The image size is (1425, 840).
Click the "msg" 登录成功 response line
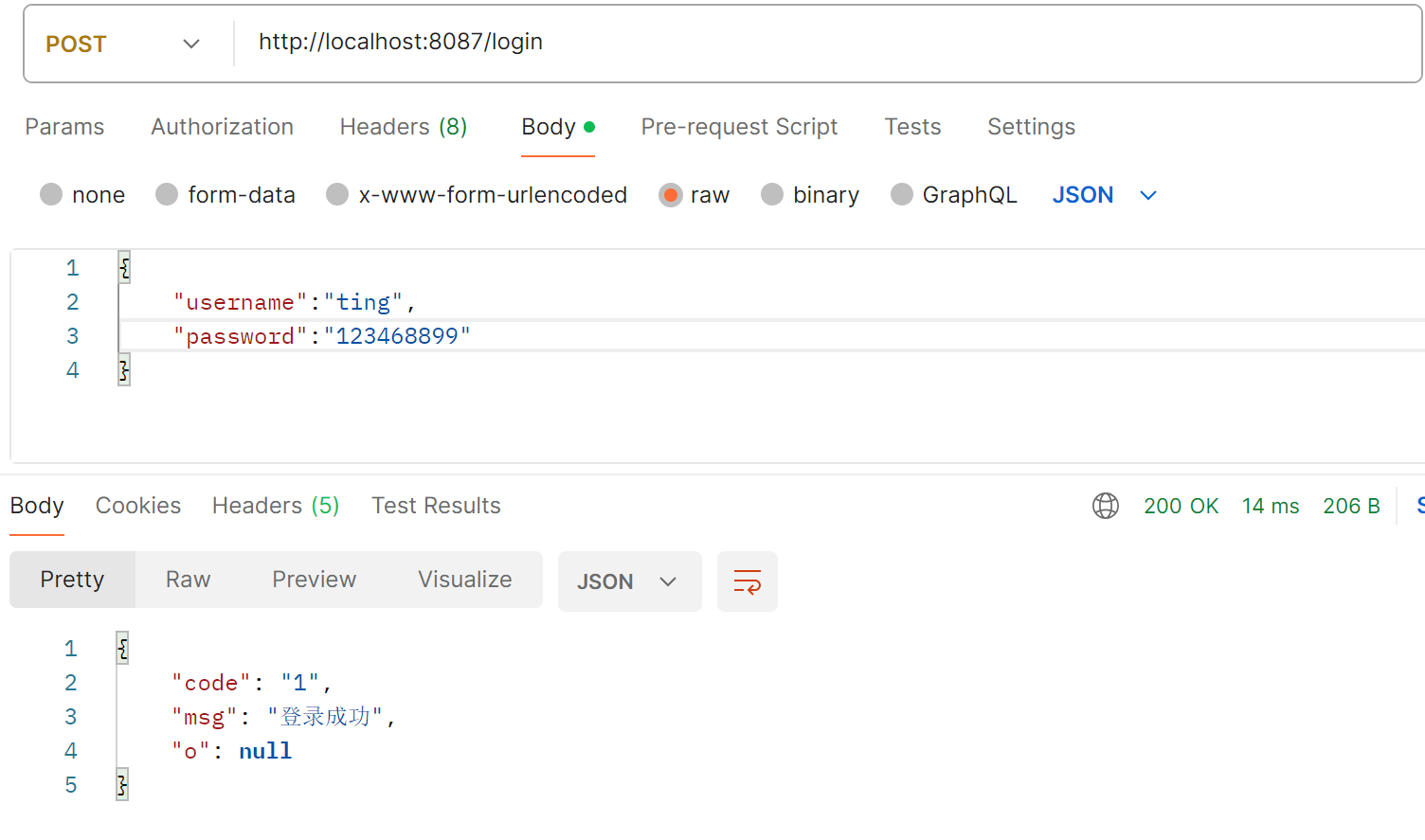click(283, 717)
